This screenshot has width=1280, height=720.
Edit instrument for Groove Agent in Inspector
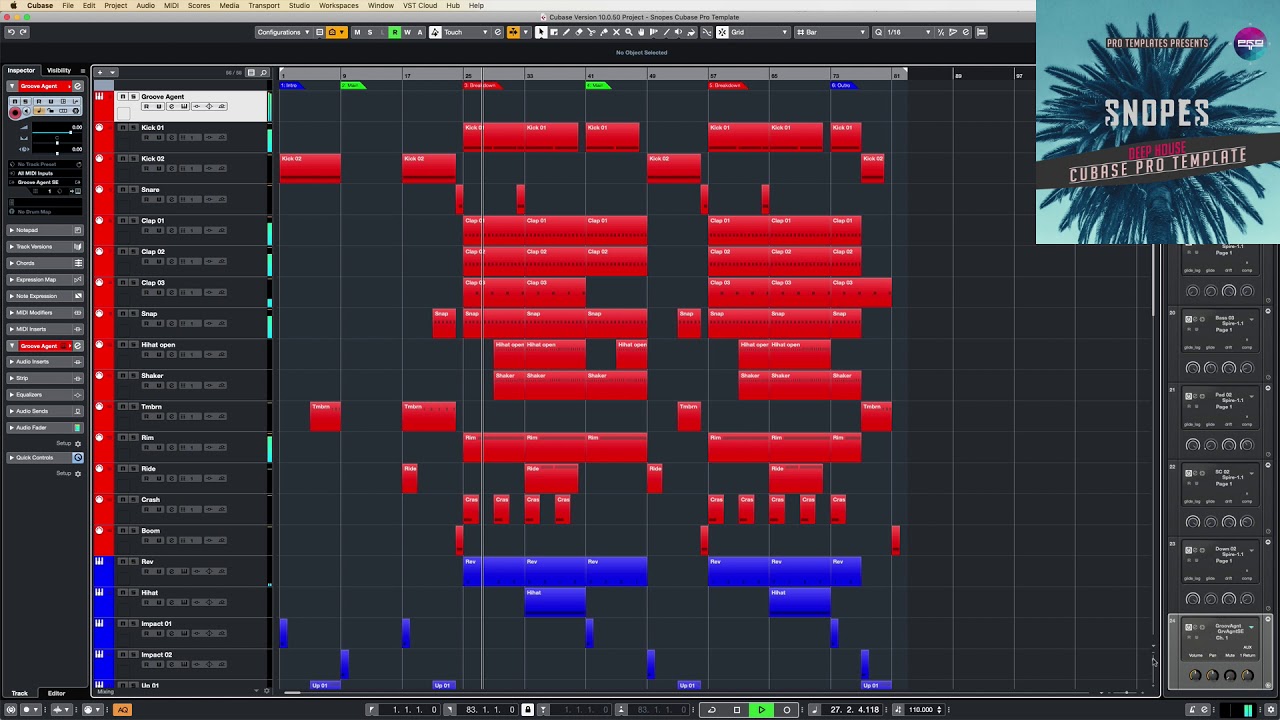77,86
